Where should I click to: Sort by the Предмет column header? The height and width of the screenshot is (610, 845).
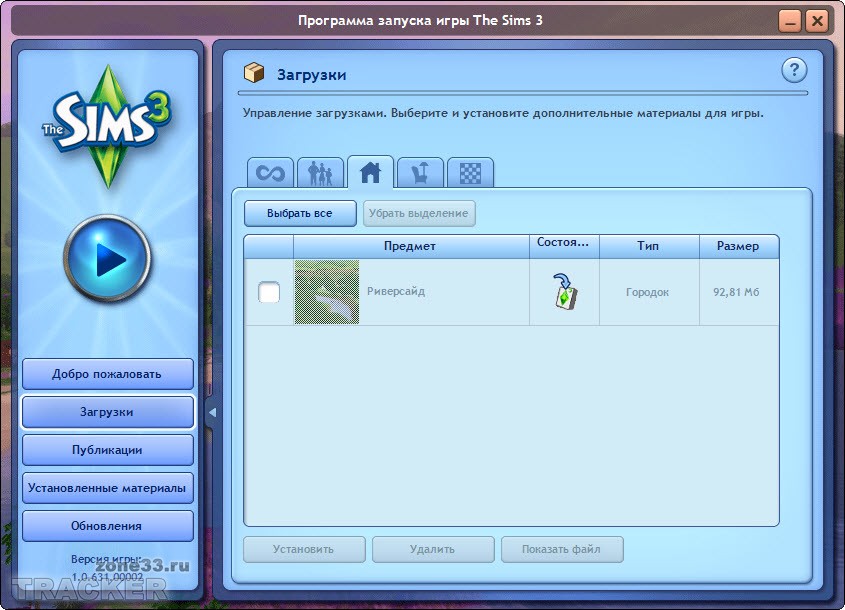click(x=411, y=246)
